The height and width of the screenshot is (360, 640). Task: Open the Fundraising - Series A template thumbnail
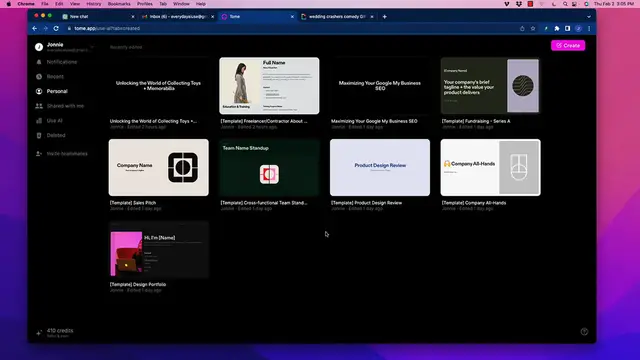click(x=491, y=86)
